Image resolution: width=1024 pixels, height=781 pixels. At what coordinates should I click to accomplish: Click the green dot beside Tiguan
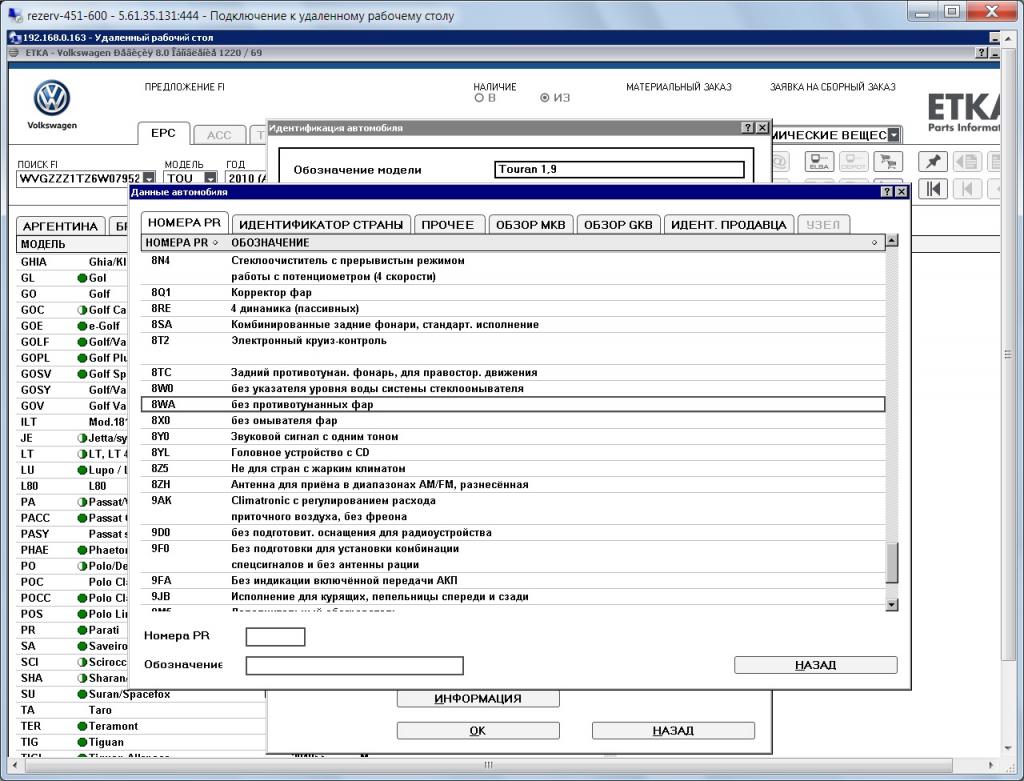(82, 742)
